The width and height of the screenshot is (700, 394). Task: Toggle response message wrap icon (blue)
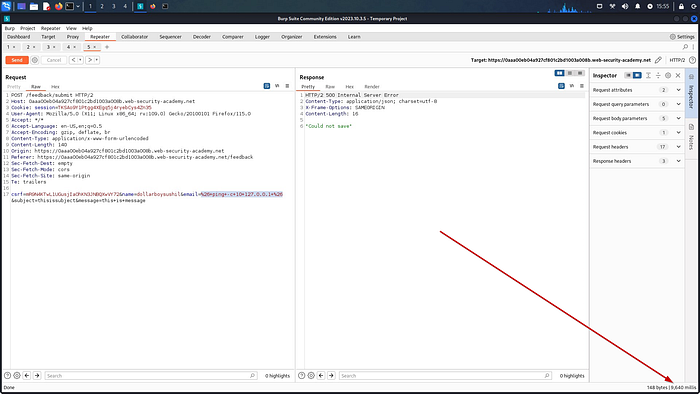coord(561,86)
